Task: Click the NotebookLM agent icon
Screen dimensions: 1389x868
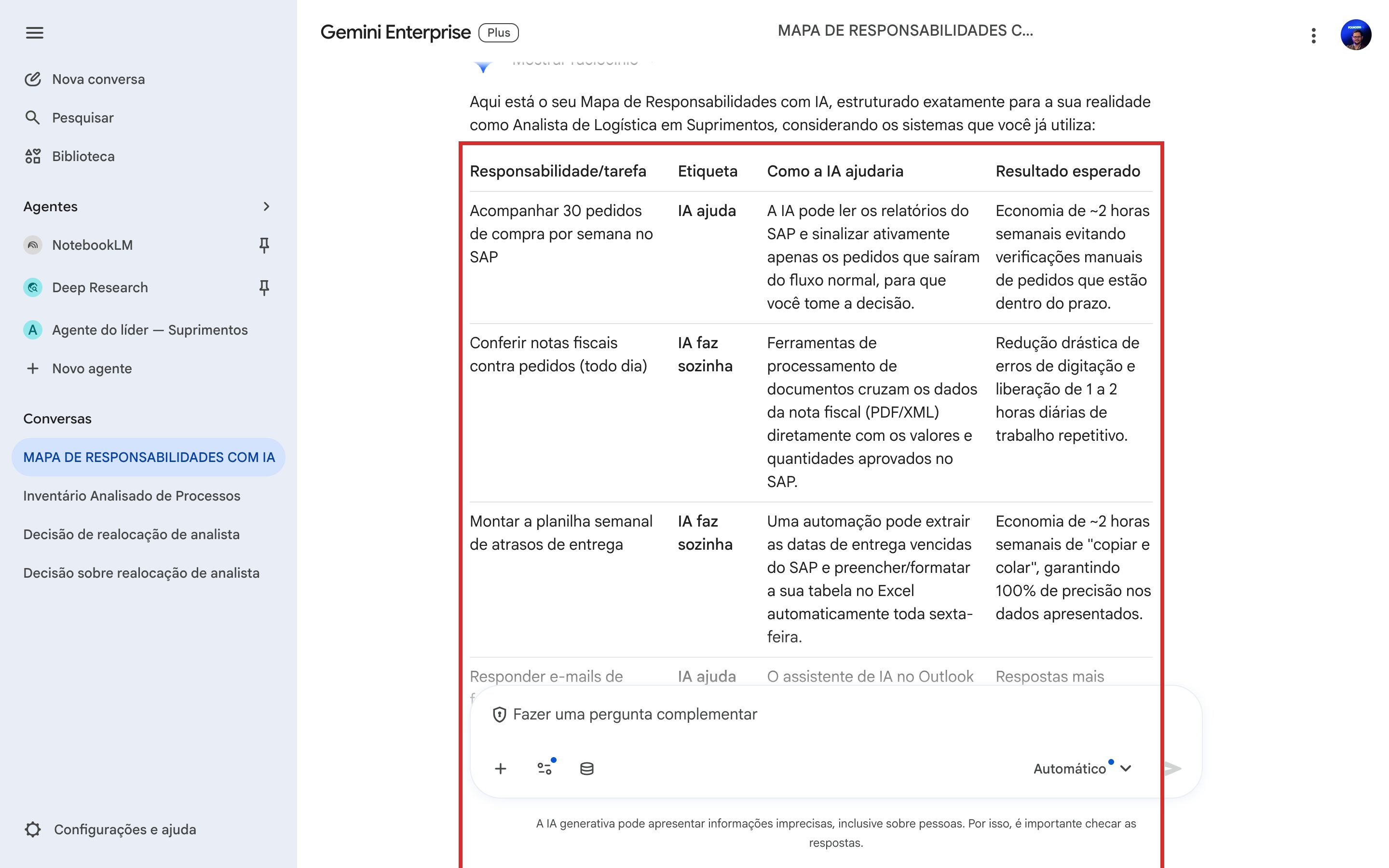Action: tap(33, 245)
